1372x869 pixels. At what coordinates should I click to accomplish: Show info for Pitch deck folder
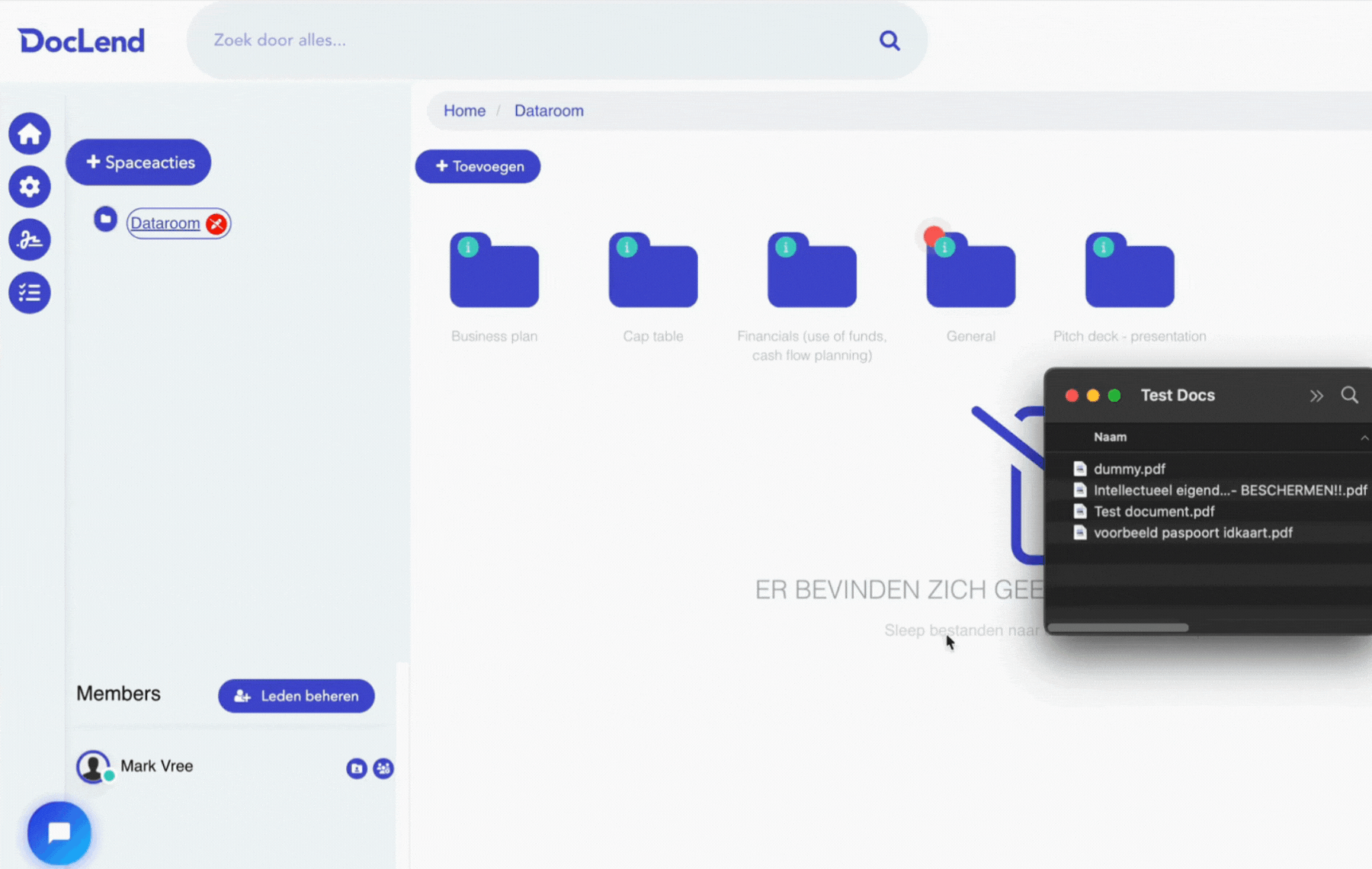pyautogui.click(x=1103, y=247)
